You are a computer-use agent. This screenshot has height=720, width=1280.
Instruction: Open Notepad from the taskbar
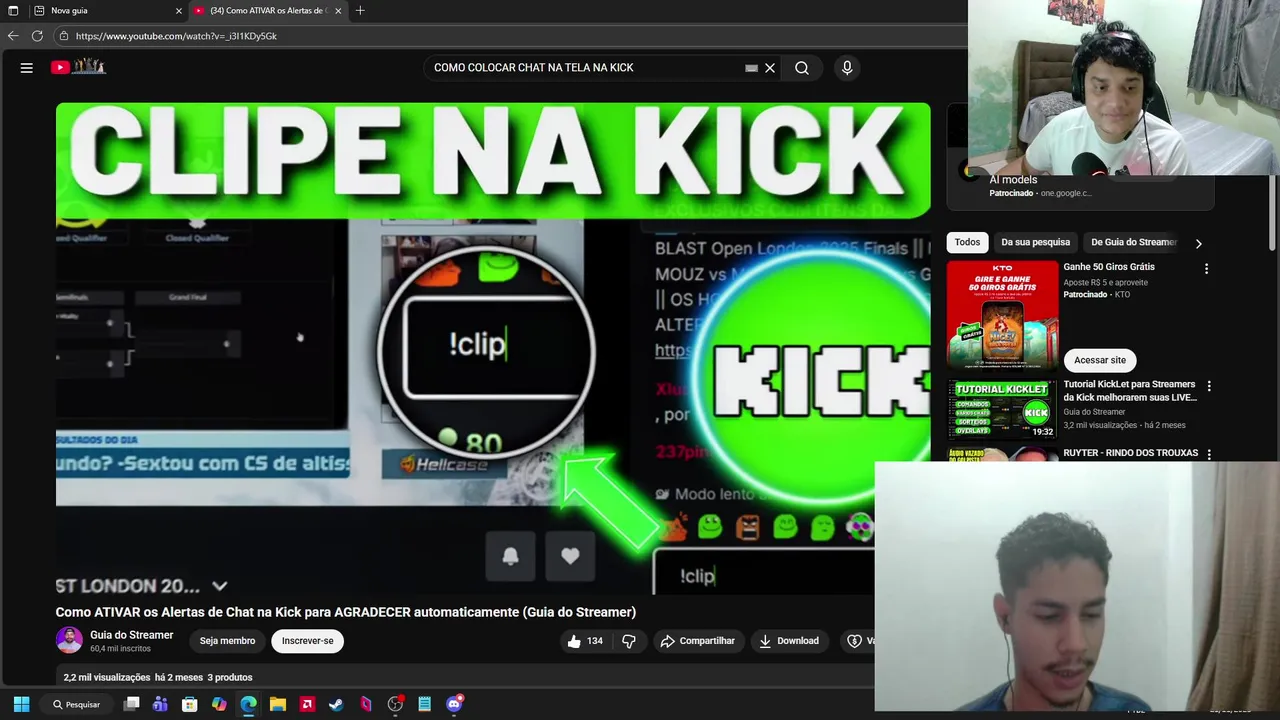point(424,704)
